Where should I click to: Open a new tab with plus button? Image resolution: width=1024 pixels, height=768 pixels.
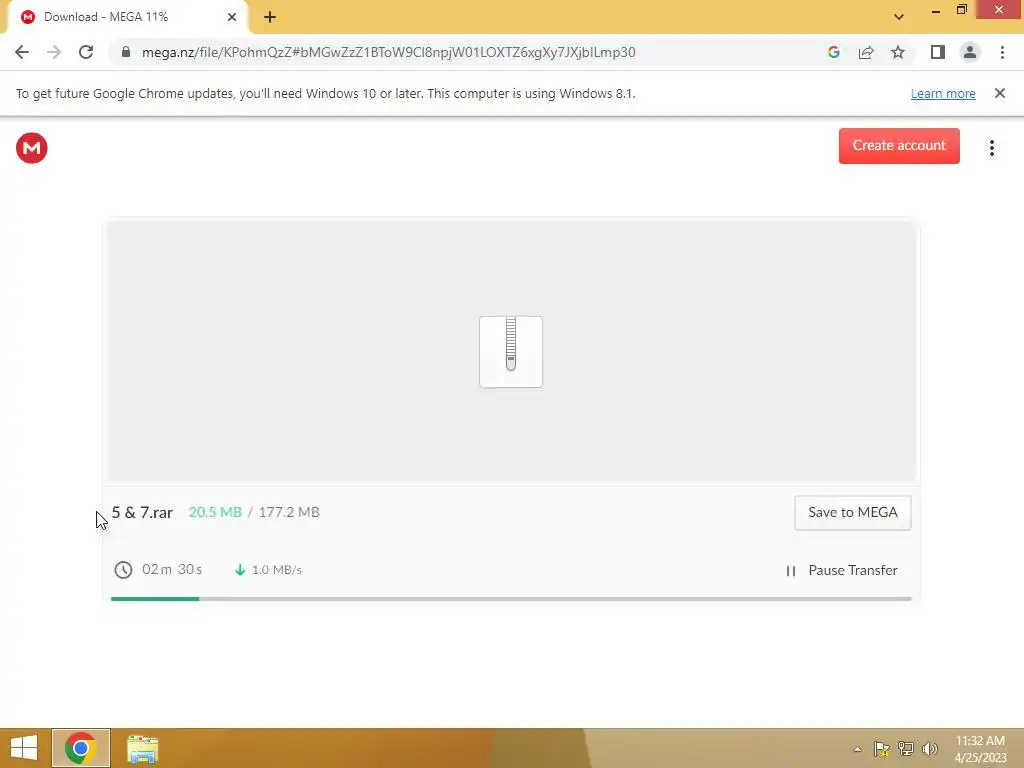270,17
